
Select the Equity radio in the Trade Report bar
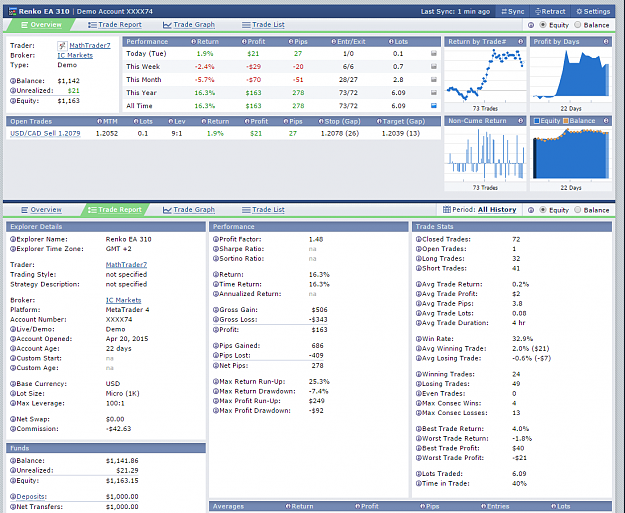(542, 210)
